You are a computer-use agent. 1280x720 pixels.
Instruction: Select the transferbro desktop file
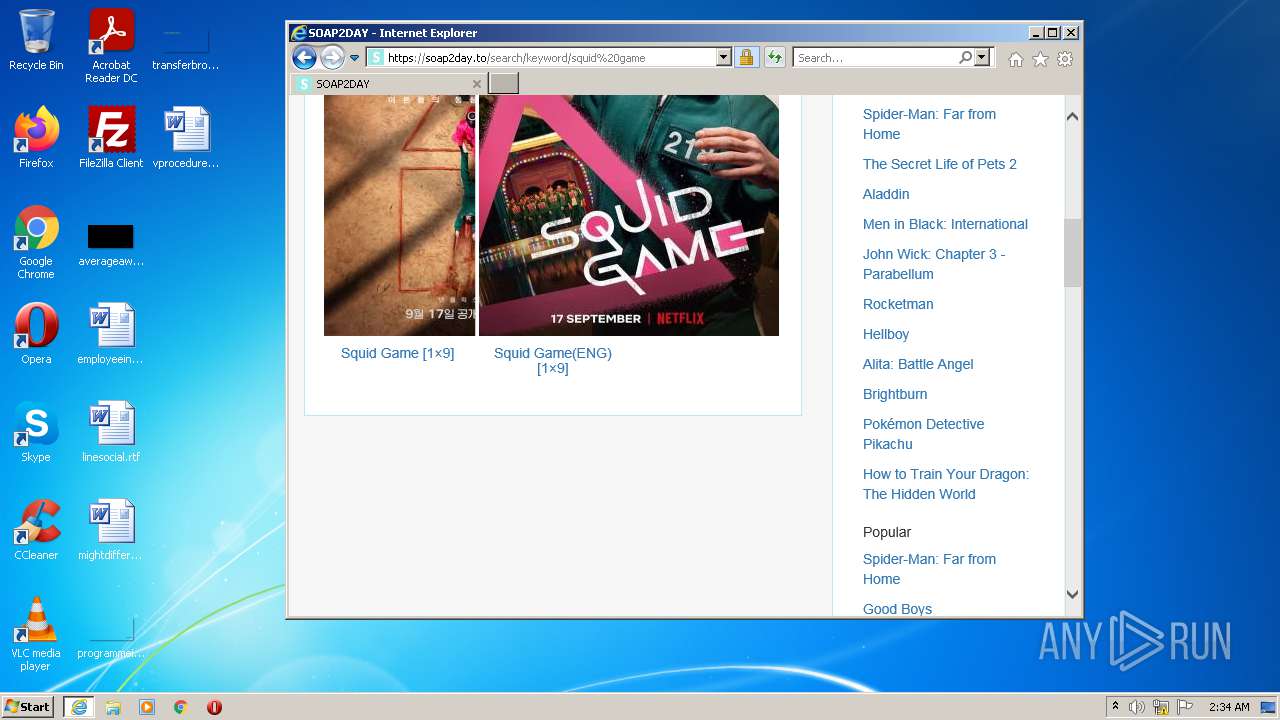(x=186, y=48)
